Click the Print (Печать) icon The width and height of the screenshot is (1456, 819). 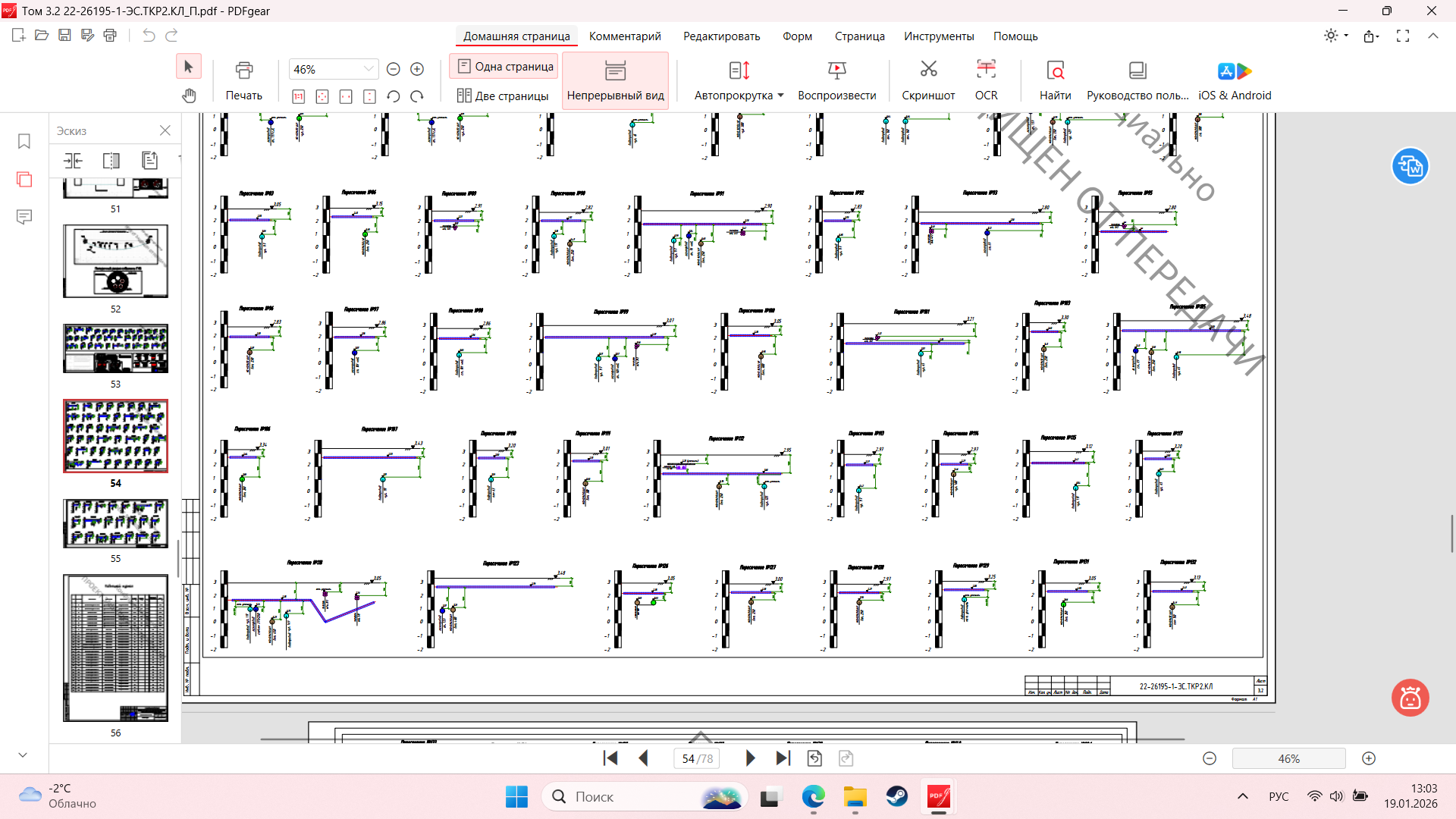(x=243, y=71)
